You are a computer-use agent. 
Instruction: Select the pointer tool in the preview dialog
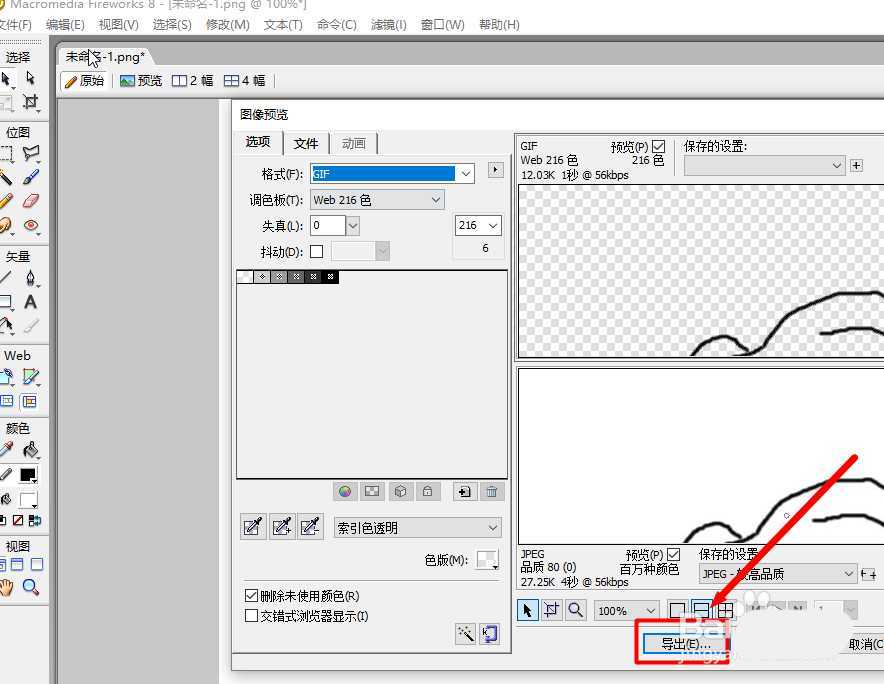(x=527, y=610)
